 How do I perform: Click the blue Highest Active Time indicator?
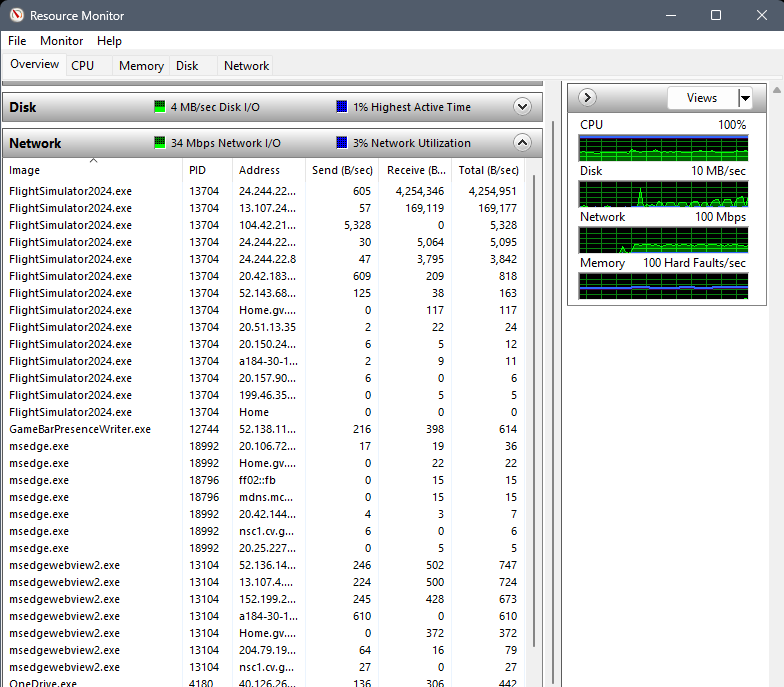[342, 107]
